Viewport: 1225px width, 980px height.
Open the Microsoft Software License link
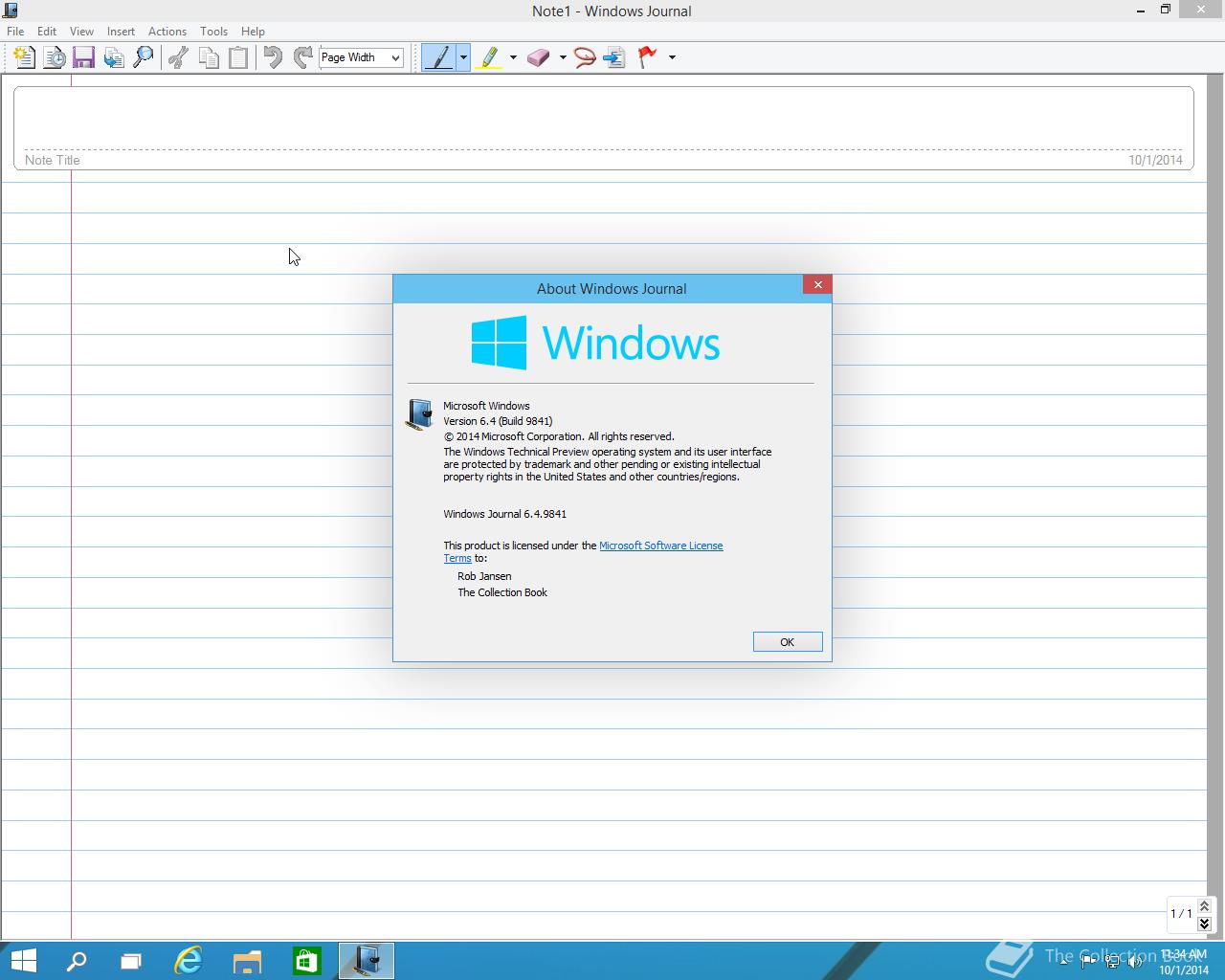coord(660,546)
